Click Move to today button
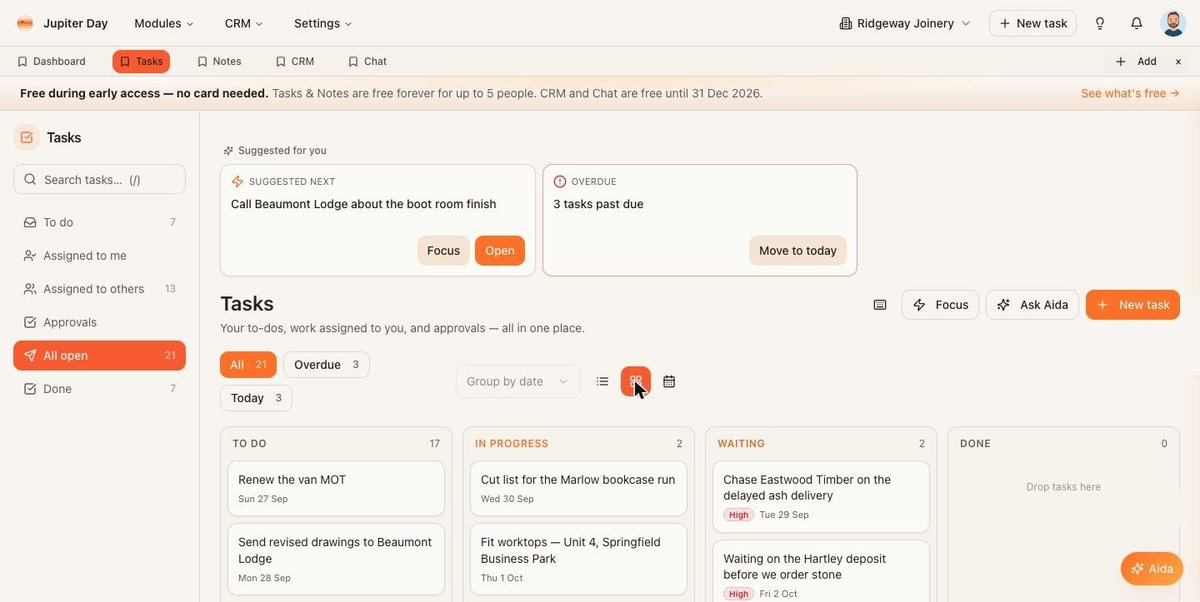The height and width of the screenshot is (602, 1200). [x=798, y=251]
